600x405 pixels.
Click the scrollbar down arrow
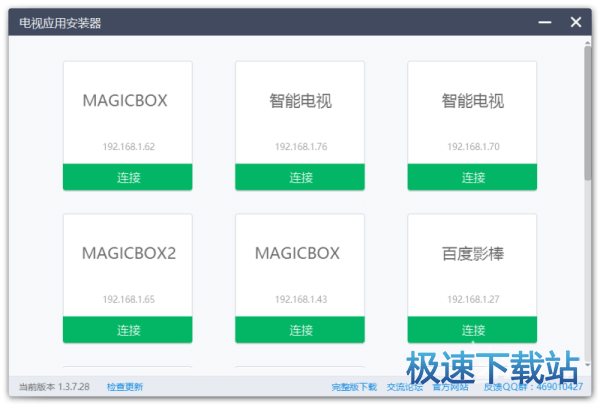(587, 365)
